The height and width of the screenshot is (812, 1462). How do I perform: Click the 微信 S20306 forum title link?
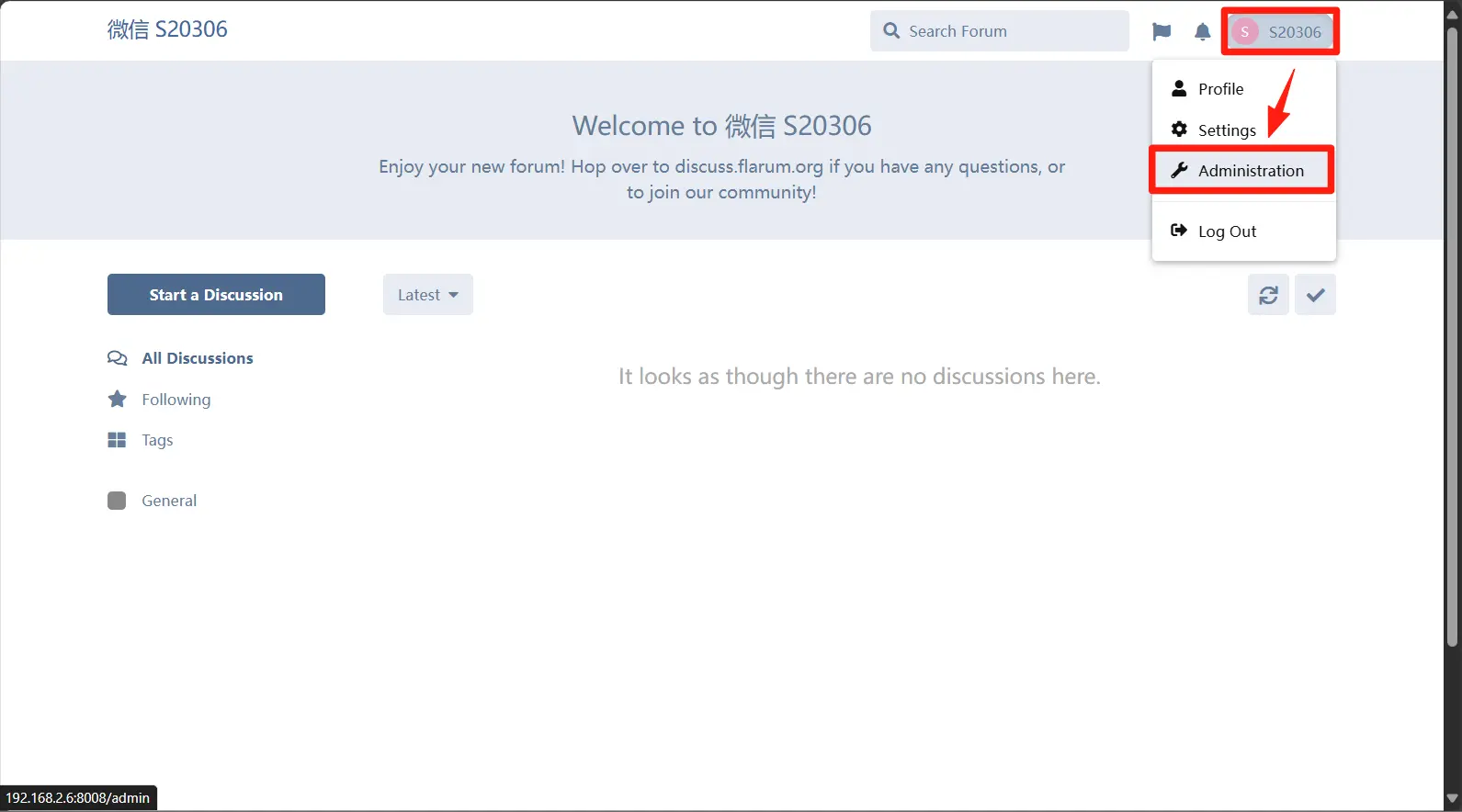[167, 29]
